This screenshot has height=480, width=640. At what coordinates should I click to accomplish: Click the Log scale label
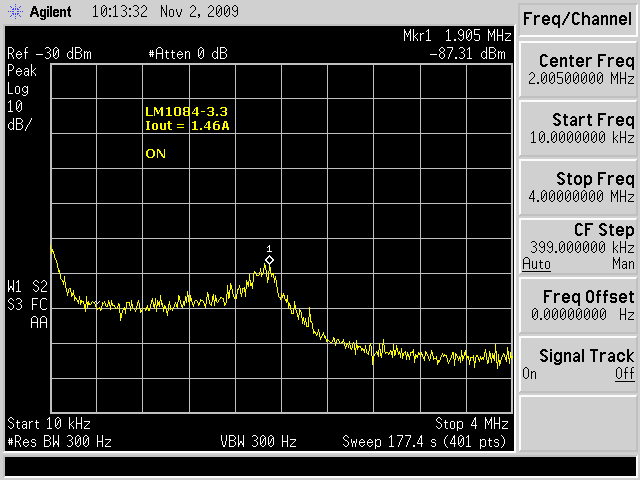coord(18,89)
